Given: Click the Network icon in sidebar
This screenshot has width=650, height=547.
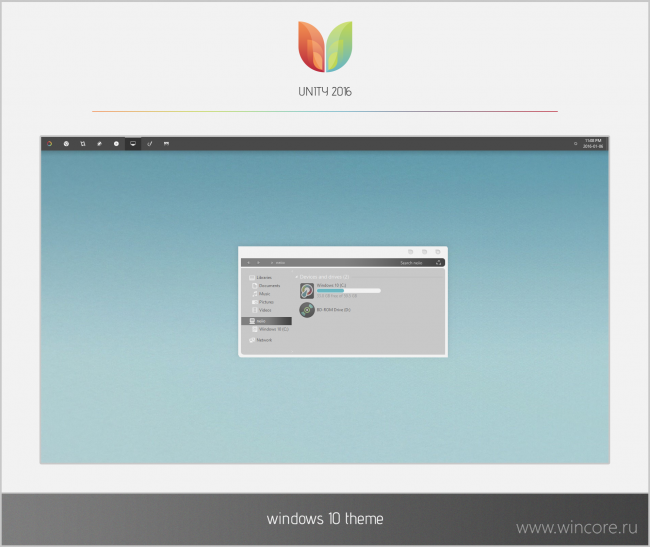Looking at the screenshot, I should click(x=252, y=340).
